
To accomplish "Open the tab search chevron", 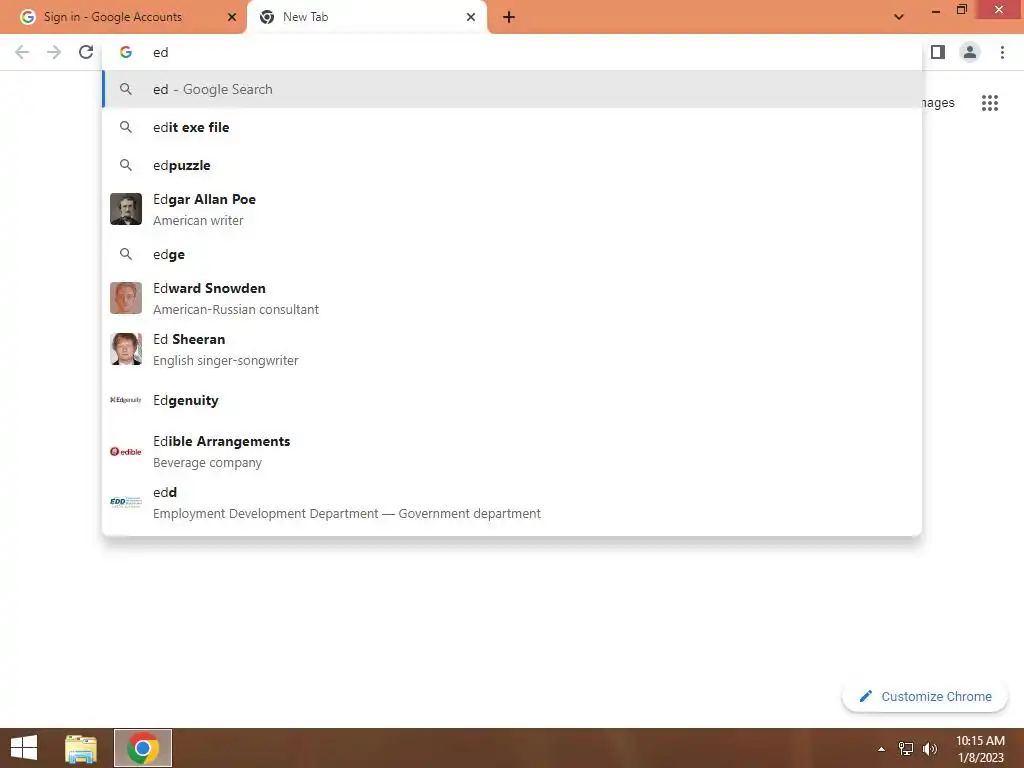I will click(899, 18).
